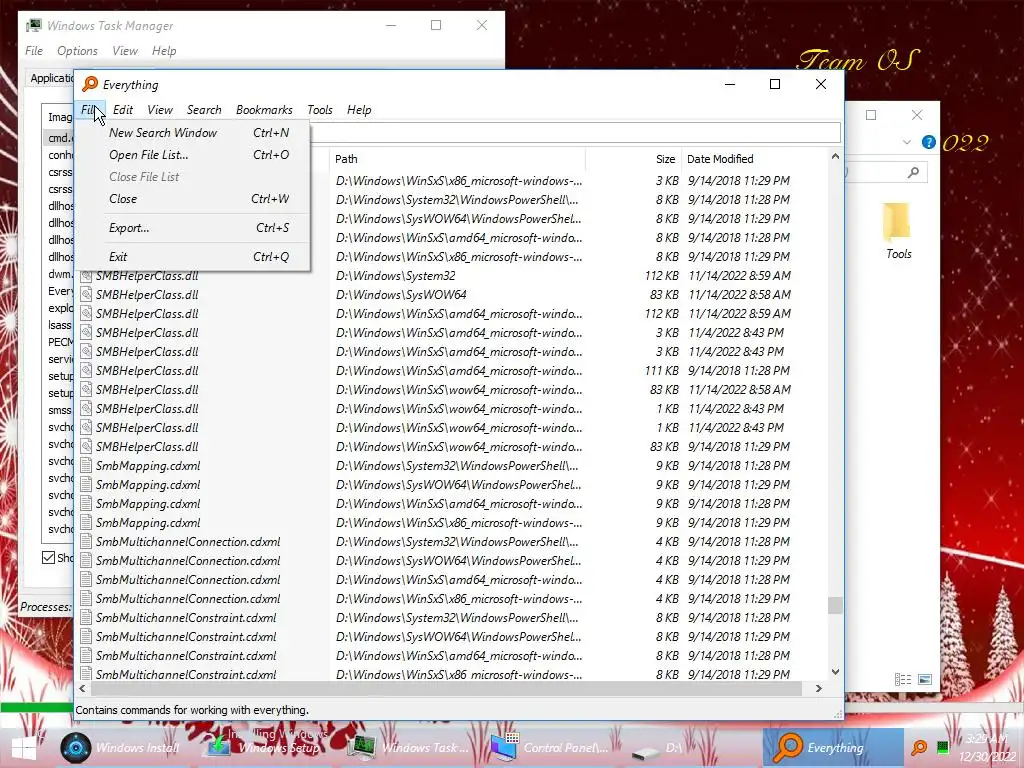Open the View menu in Everything
The width and height of the screenshot is (1024, 768).
(160, 110)
